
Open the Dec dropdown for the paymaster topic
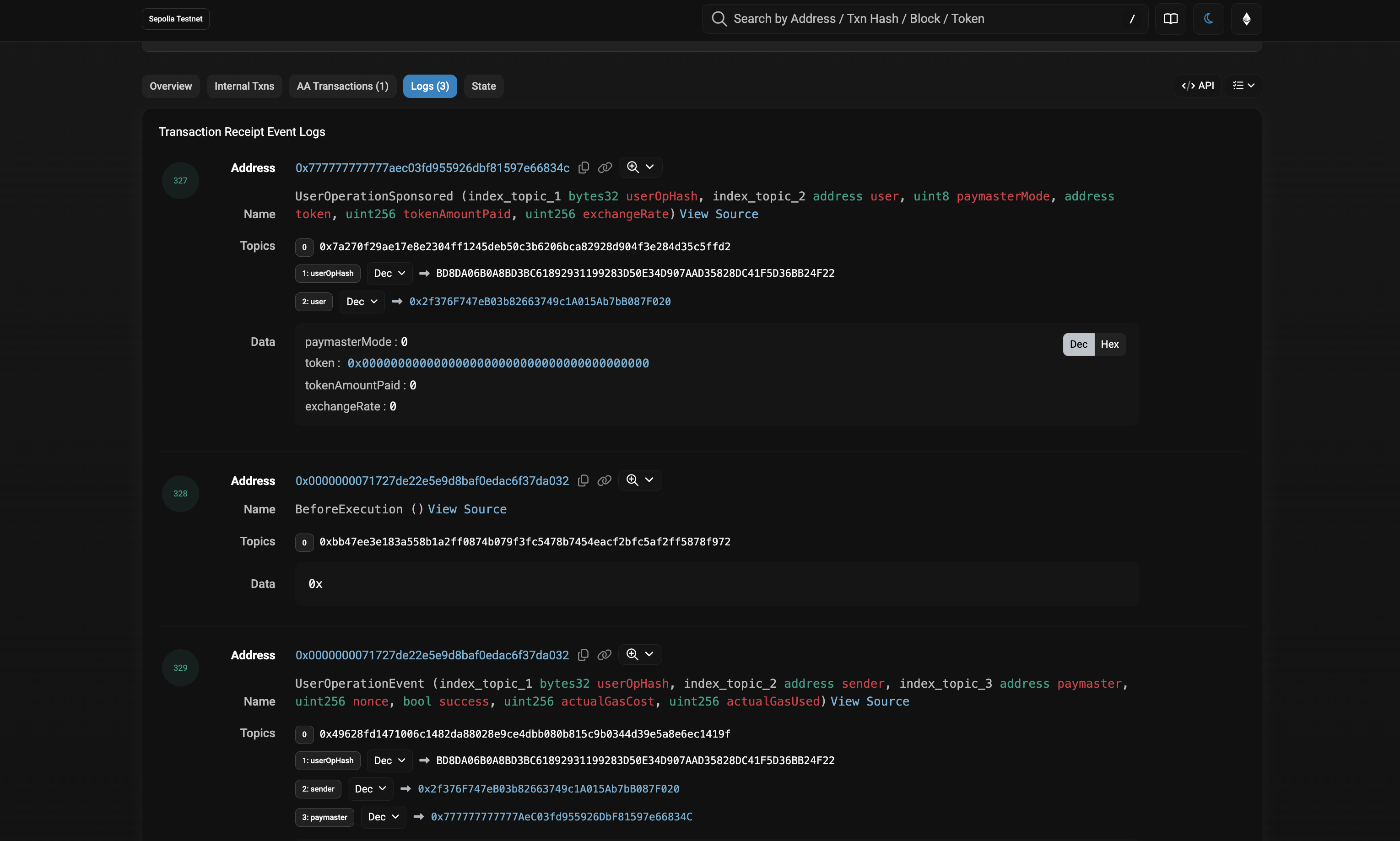[x=383, y=817]
